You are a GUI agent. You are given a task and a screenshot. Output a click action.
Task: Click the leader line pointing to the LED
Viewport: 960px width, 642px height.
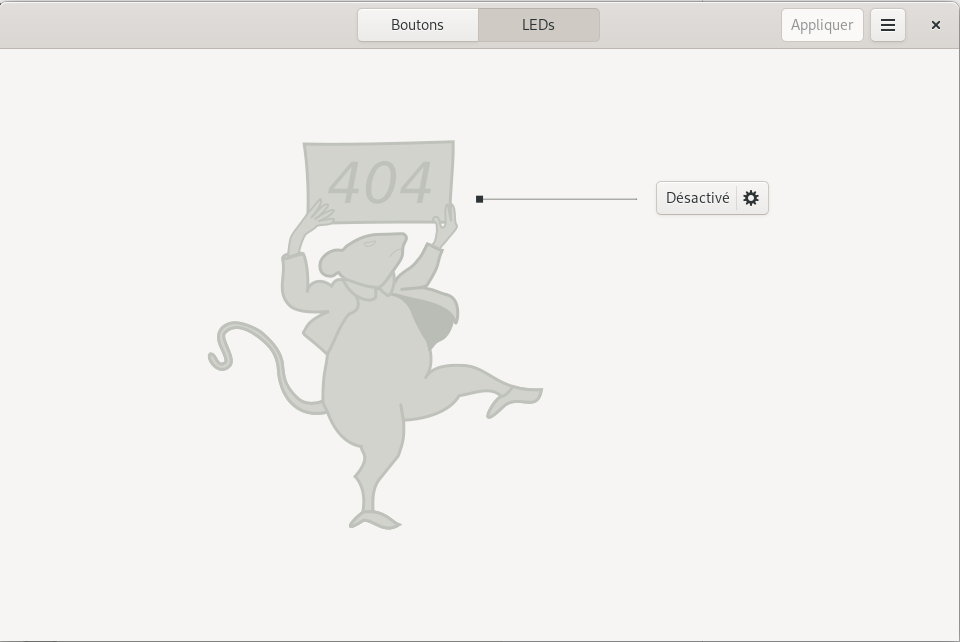560,198
